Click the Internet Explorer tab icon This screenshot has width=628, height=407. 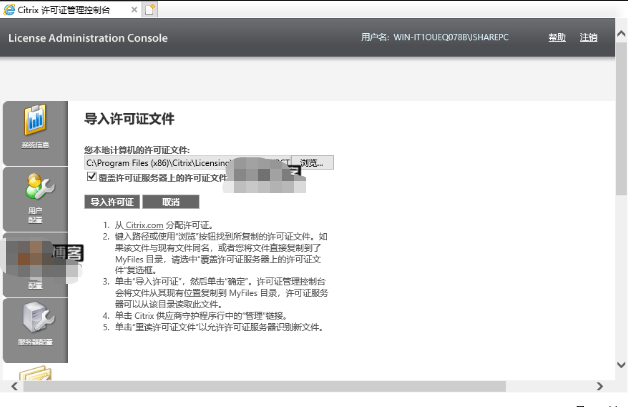[x=9, y=10]
